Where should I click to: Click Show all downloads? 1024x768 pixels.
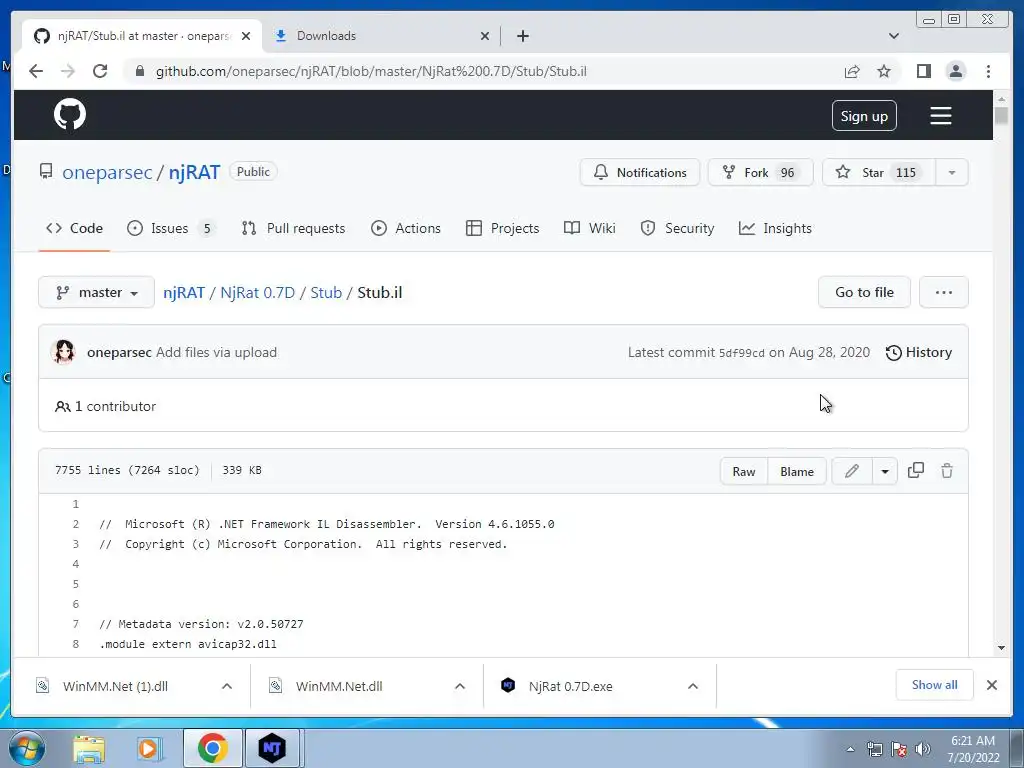pos(935,684)
